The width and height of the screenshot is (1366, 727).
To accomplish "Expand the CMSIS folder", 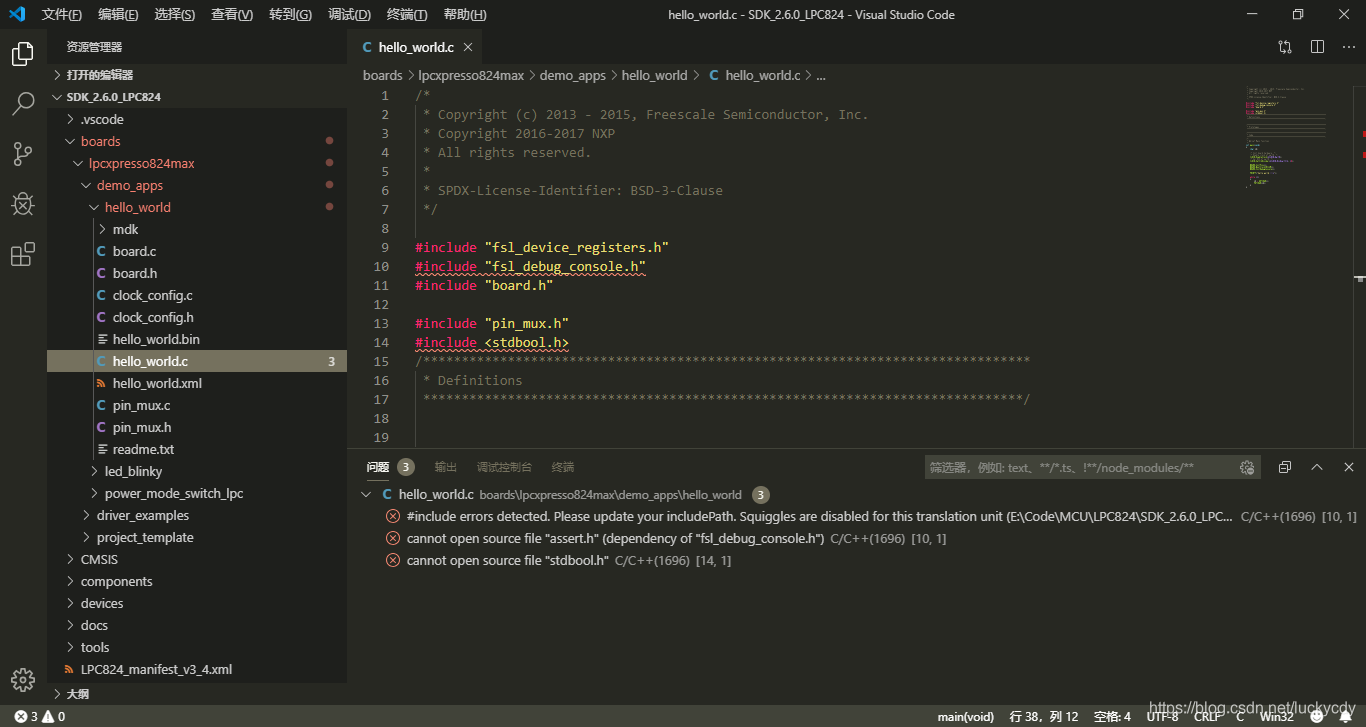I will 197,559.
